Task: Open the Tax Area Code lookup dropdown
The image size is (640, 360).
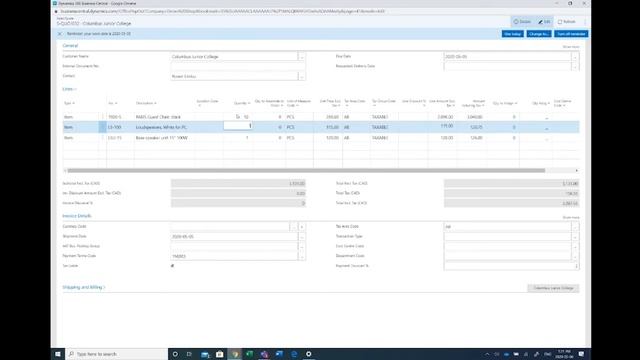Action: pos(575,227)
